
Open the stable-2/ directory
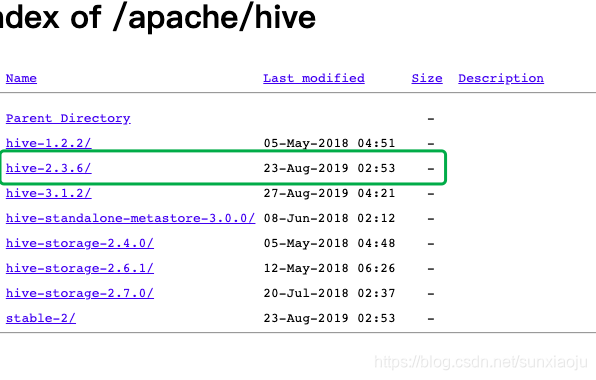coord(41,318)
